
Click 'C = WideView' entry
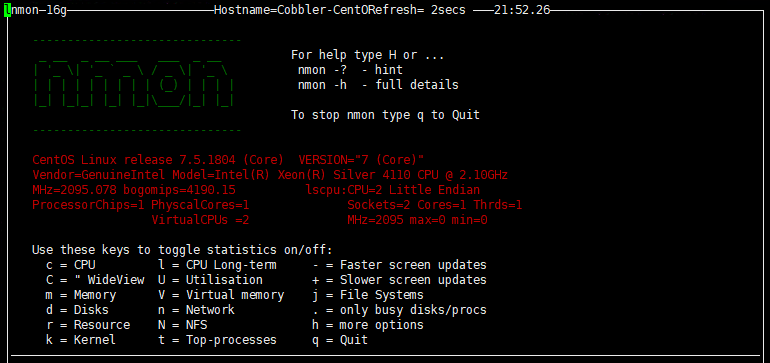(95, 280)
